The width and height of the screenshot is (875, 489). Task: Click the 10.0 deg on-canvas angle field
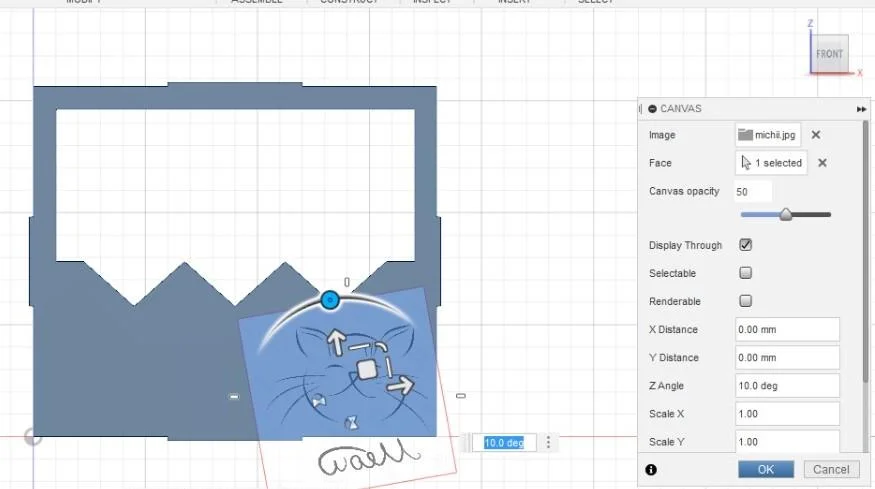(504, 443)
